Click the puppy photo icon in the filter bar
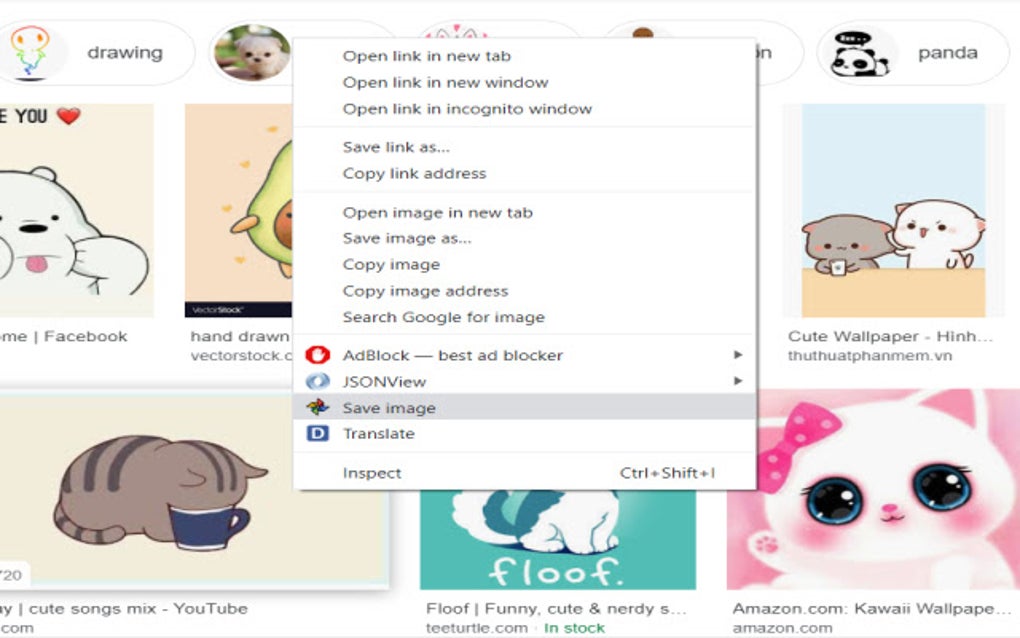 pos(251,52)
